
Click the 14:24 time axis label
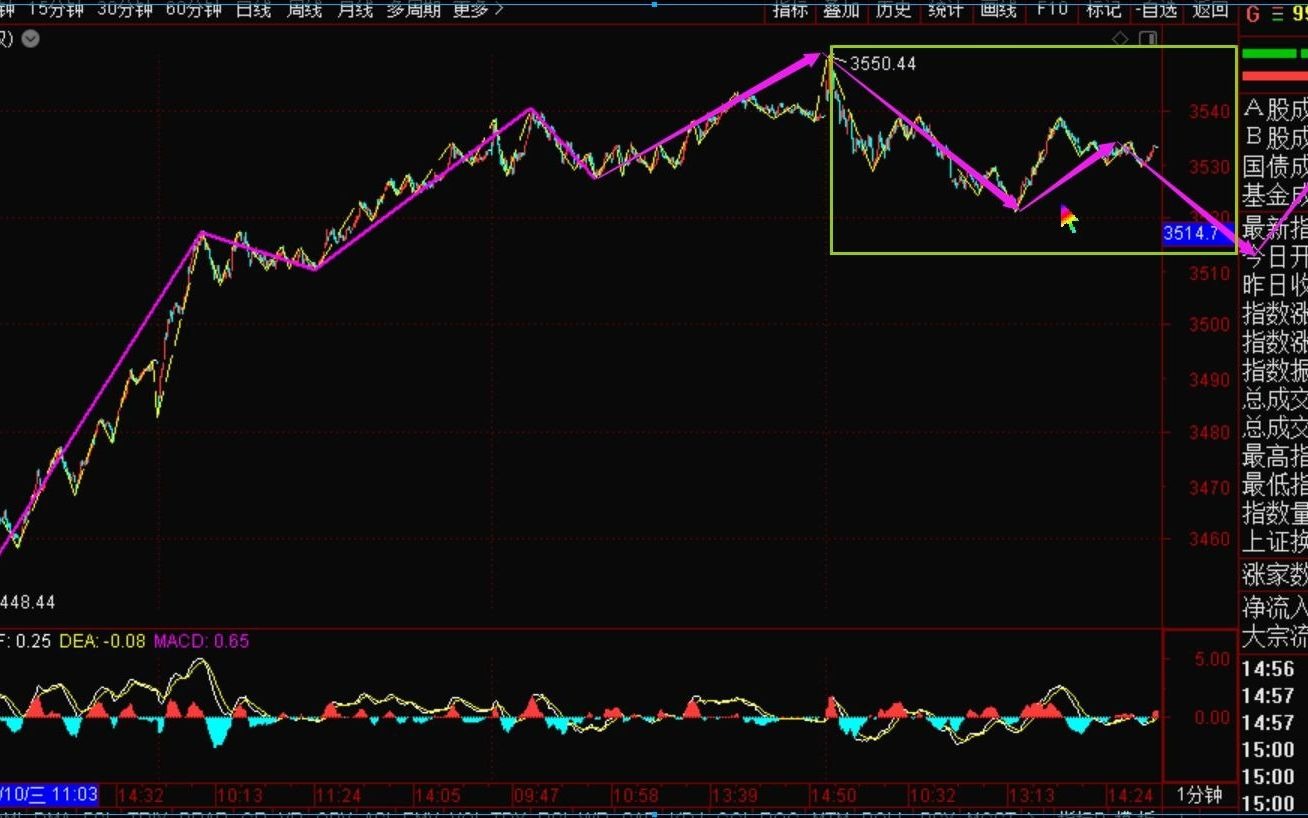point(1130,796)
